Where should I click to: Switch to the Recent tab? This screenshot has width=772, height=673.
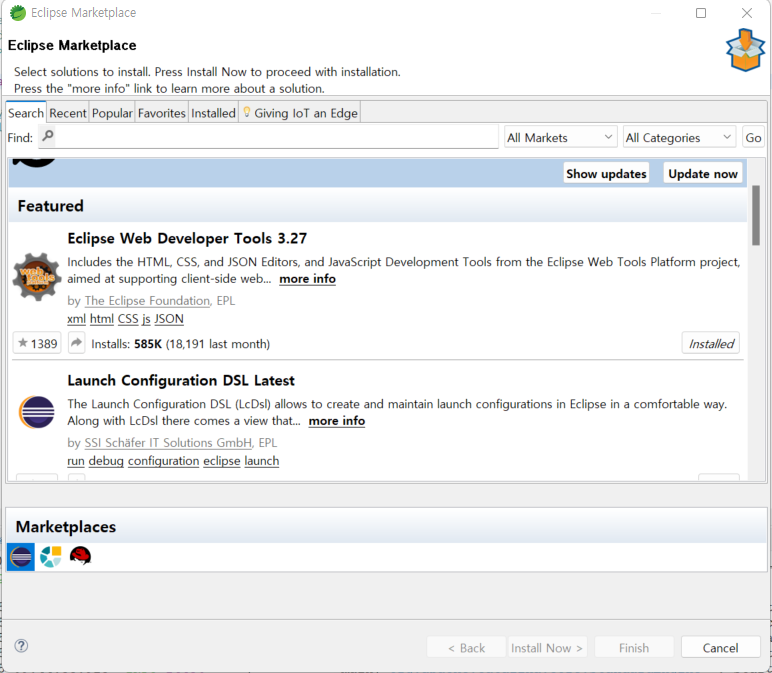pyautogui.click(x=67, y=113)
